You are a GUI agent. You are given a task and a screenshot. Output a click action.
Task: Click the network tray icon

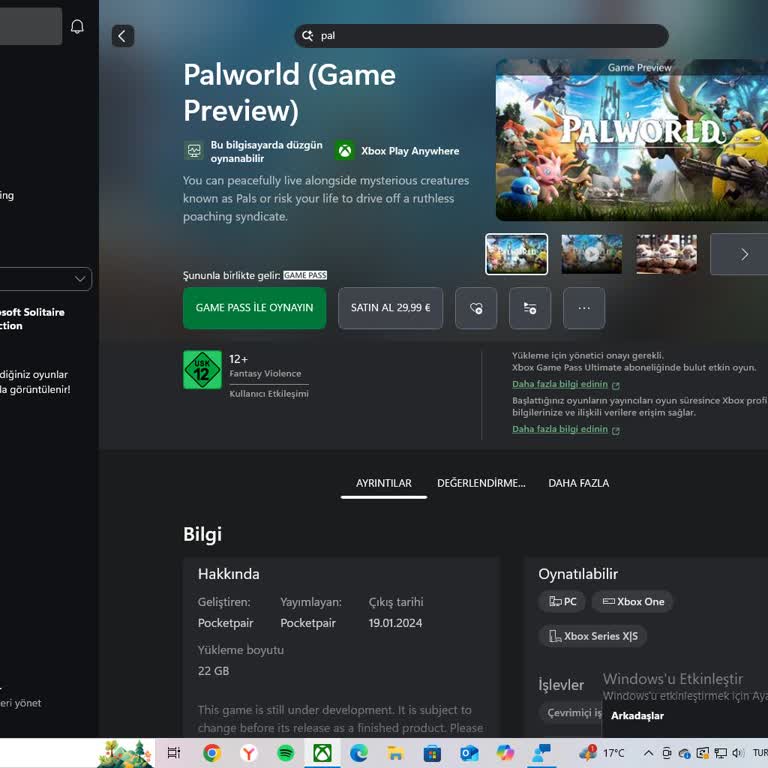(720, 753)
